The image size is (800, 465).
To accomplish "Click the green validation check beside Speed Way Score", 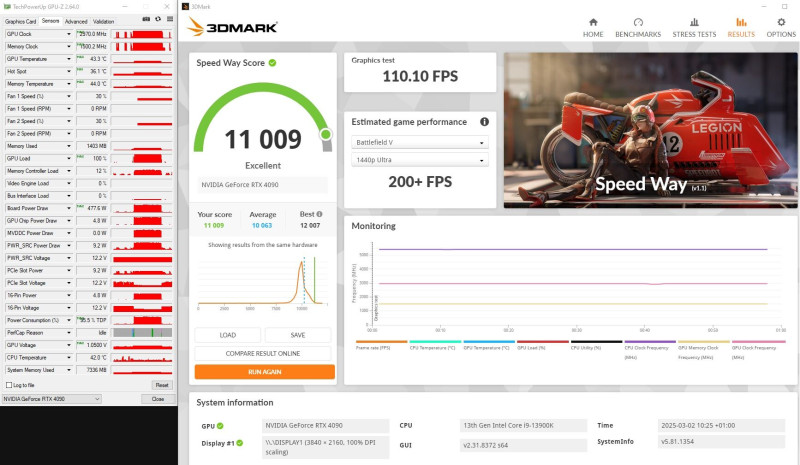I will coord(272,63).
